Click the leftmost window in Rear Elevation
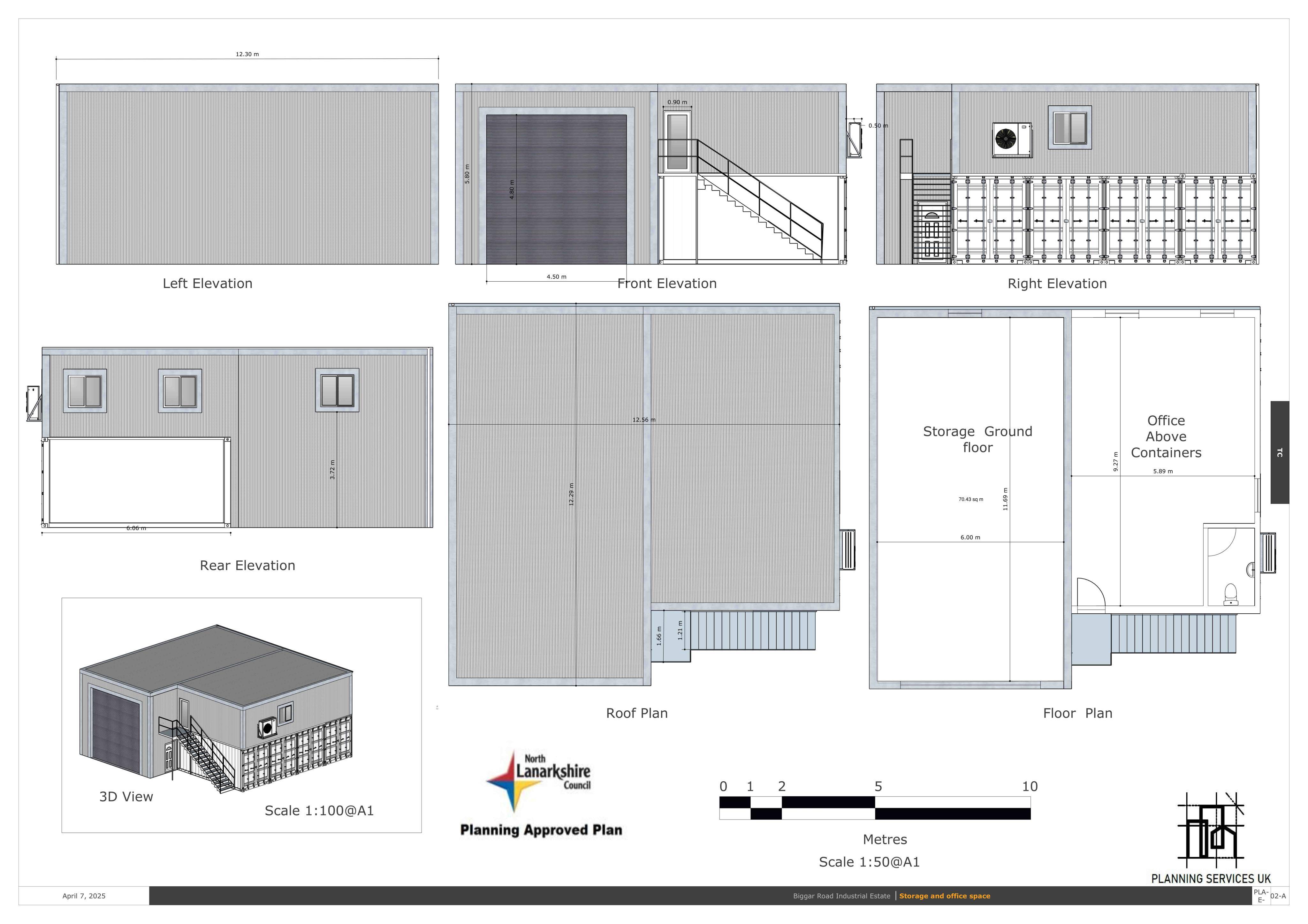The width and height of the screenshot is (1308, 924). pos(85,391)
